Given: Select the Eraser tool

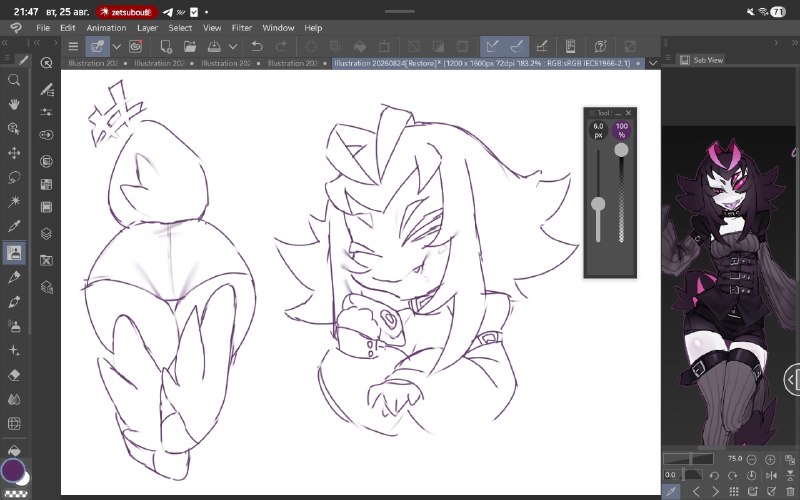Looking at the screenshot, I should coord(14,375).
